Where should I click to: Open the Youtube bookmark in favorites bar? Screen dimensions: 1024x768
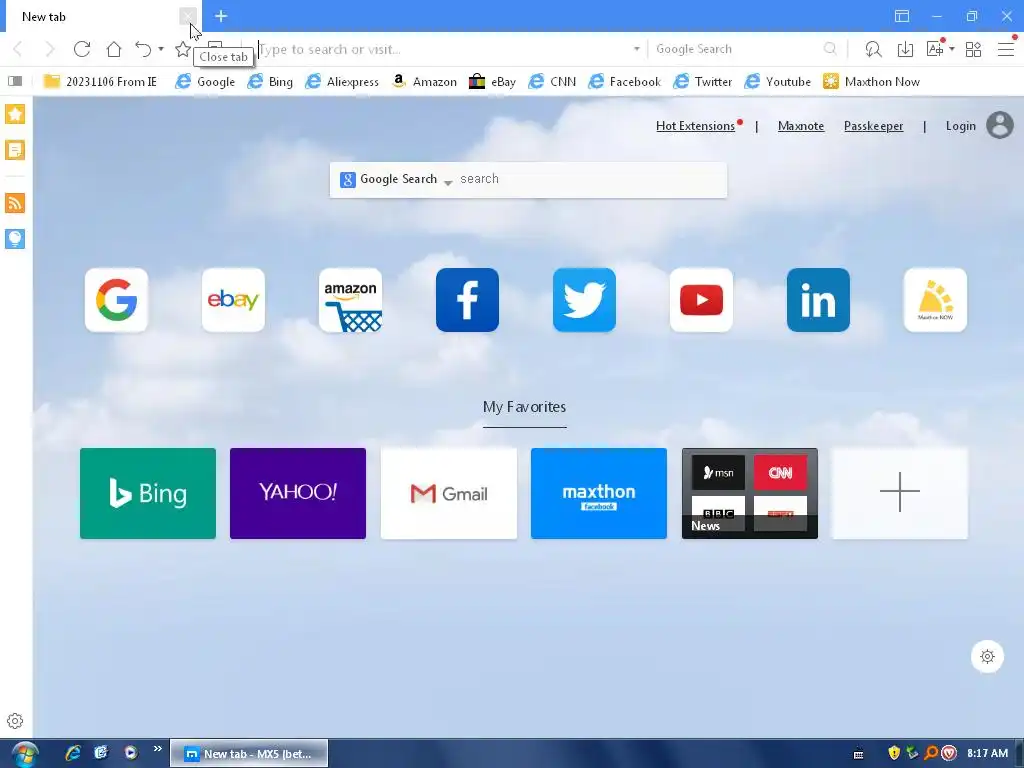[778, 82]
